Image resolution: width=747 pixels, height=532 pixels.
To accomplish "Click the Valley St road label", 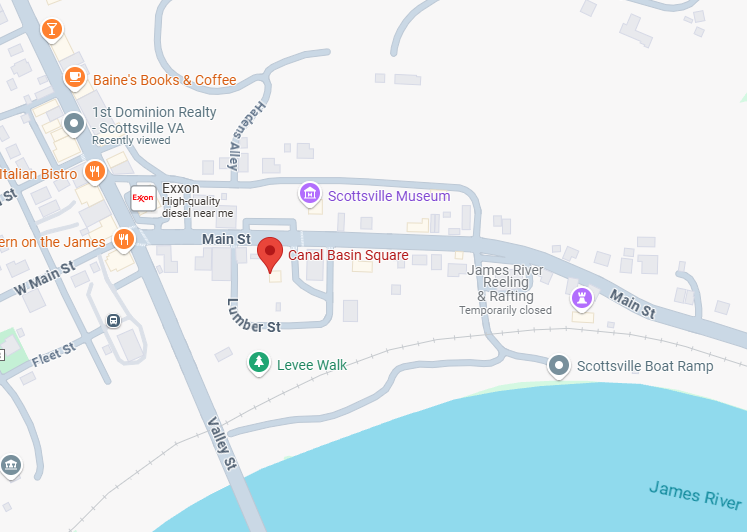I will coord(222,443).
